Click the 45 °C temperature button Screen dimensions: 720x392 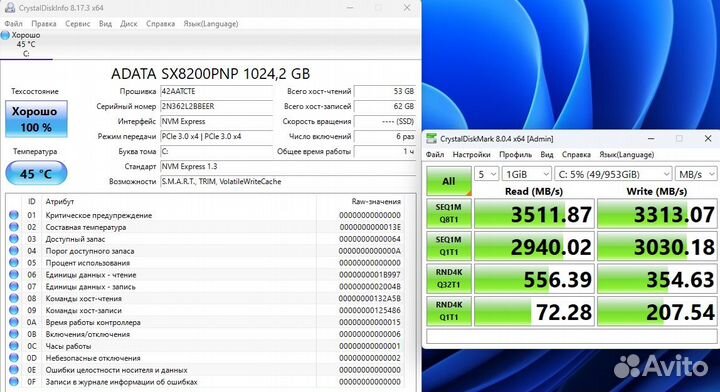point(36,174)
